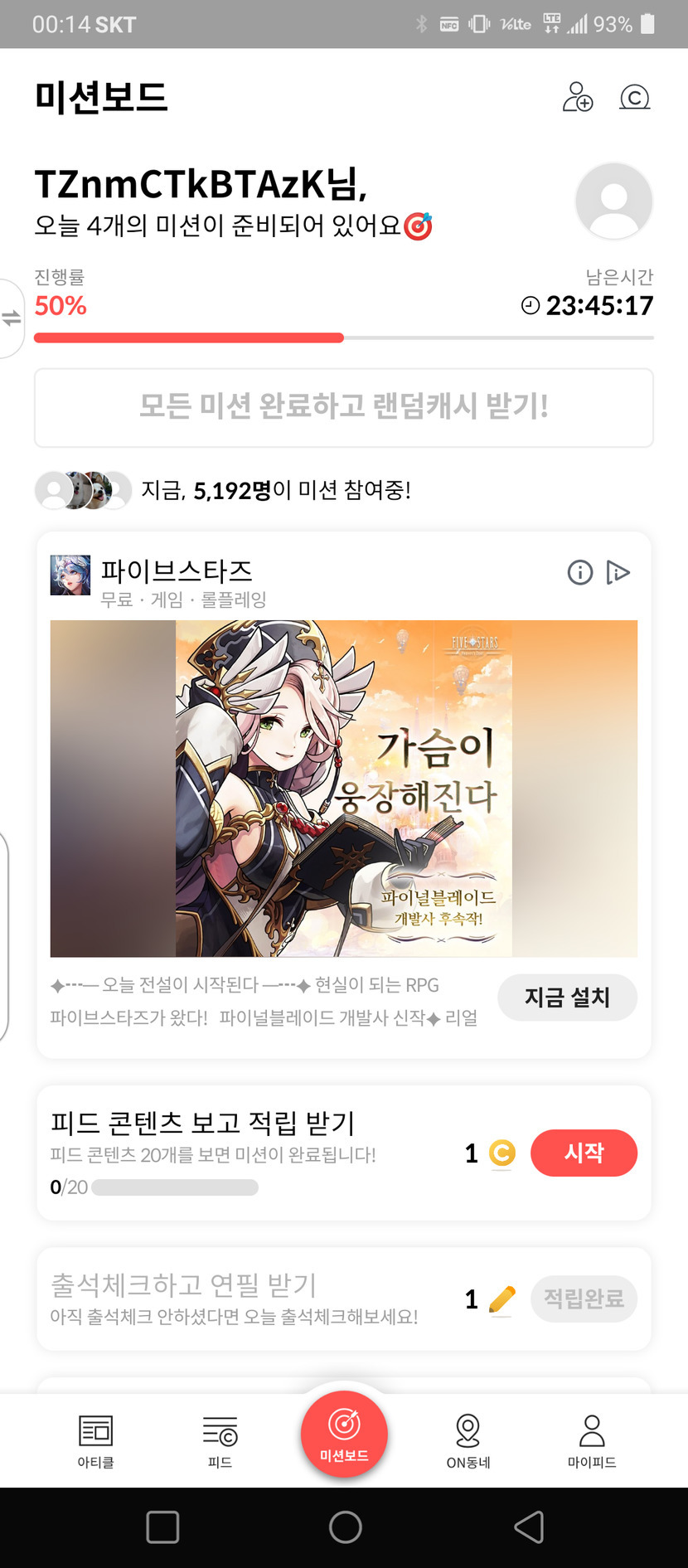This screenshot has height=1568, width=688.
Task: Tap the 지금 설치 install button
Action: pyautogui.click(x=568, y=998)
